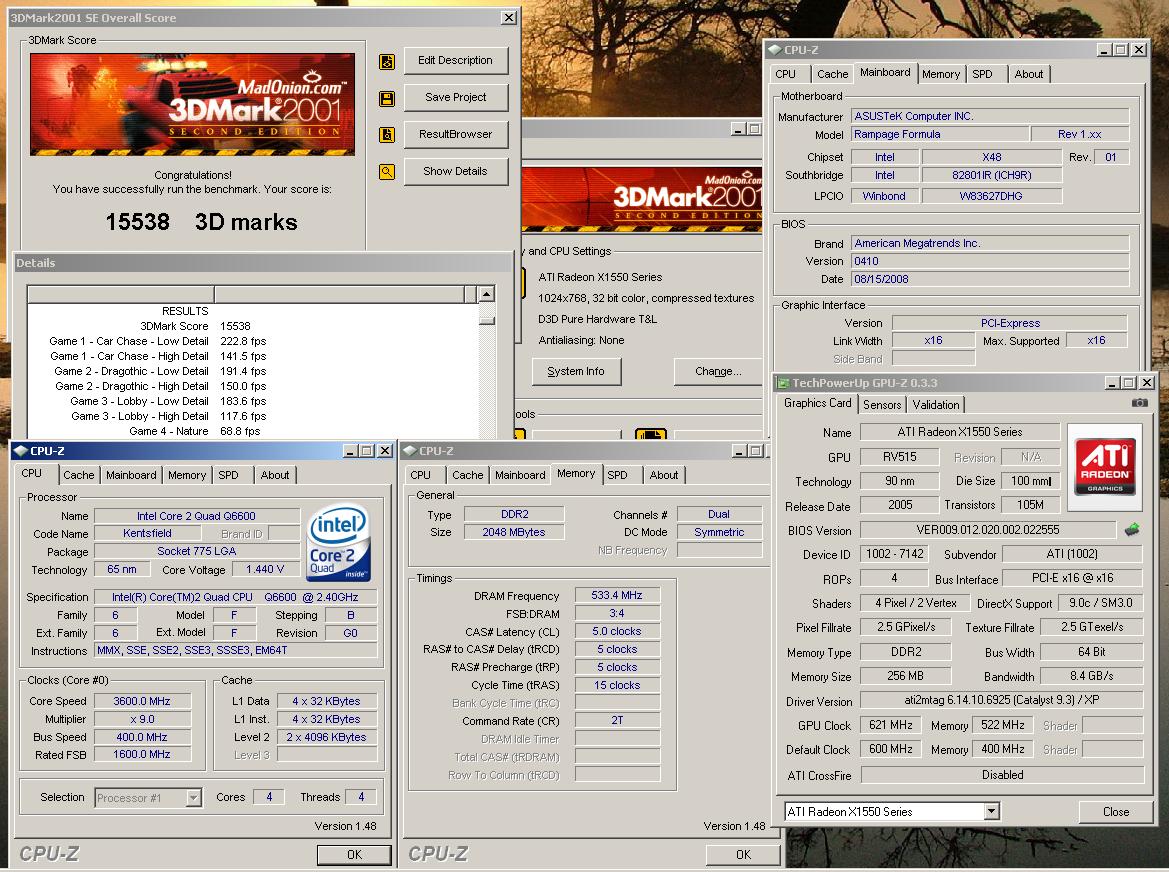Viewport: 1169px width, 872px height.
Task: Click the x 9.0 multiplier value
Action: pyautogui.click(x=142, y=719)
